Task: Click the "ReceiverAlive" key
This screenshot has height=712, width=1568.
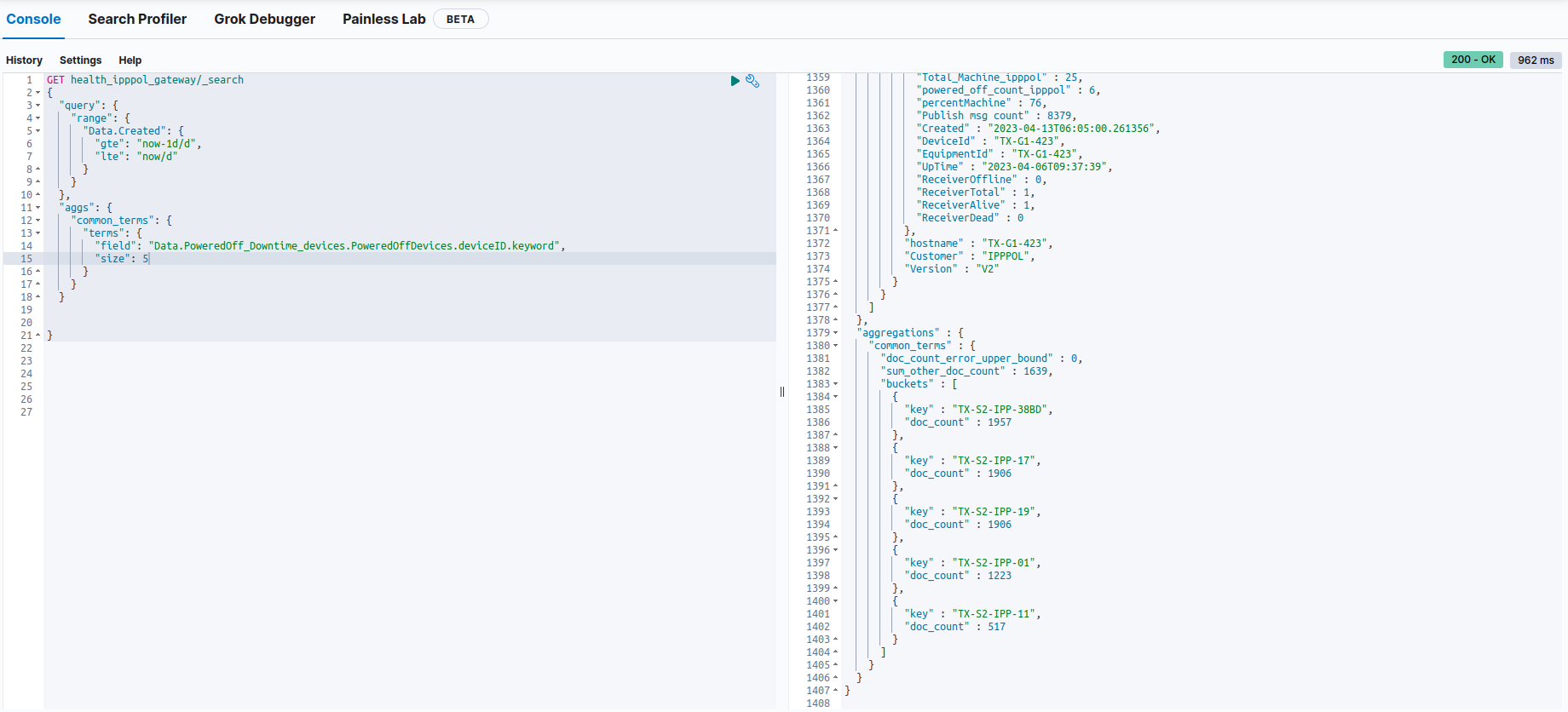Action: (x=960, y=205)
